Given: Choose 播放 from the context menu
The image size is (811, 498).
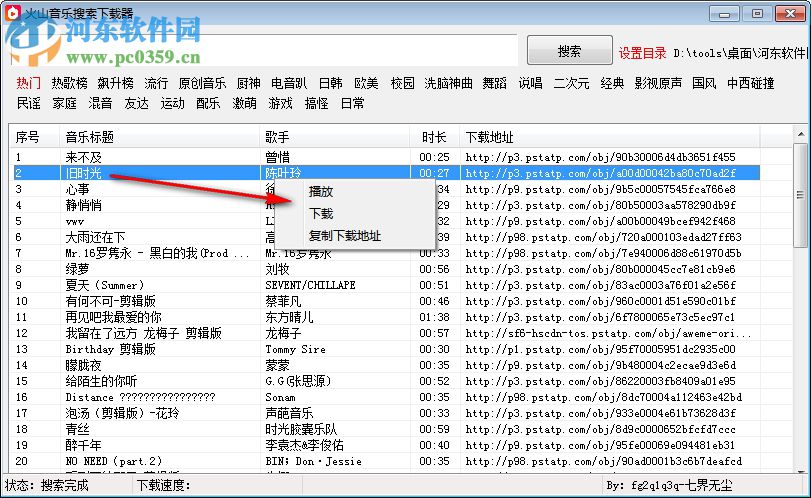Looking at the screenshot, I should (x=321, y=192).
